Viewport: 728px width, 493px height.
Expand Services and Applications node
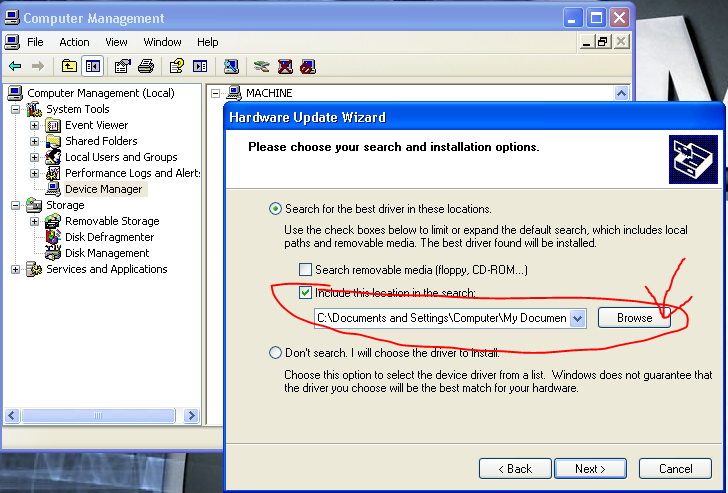16,269
